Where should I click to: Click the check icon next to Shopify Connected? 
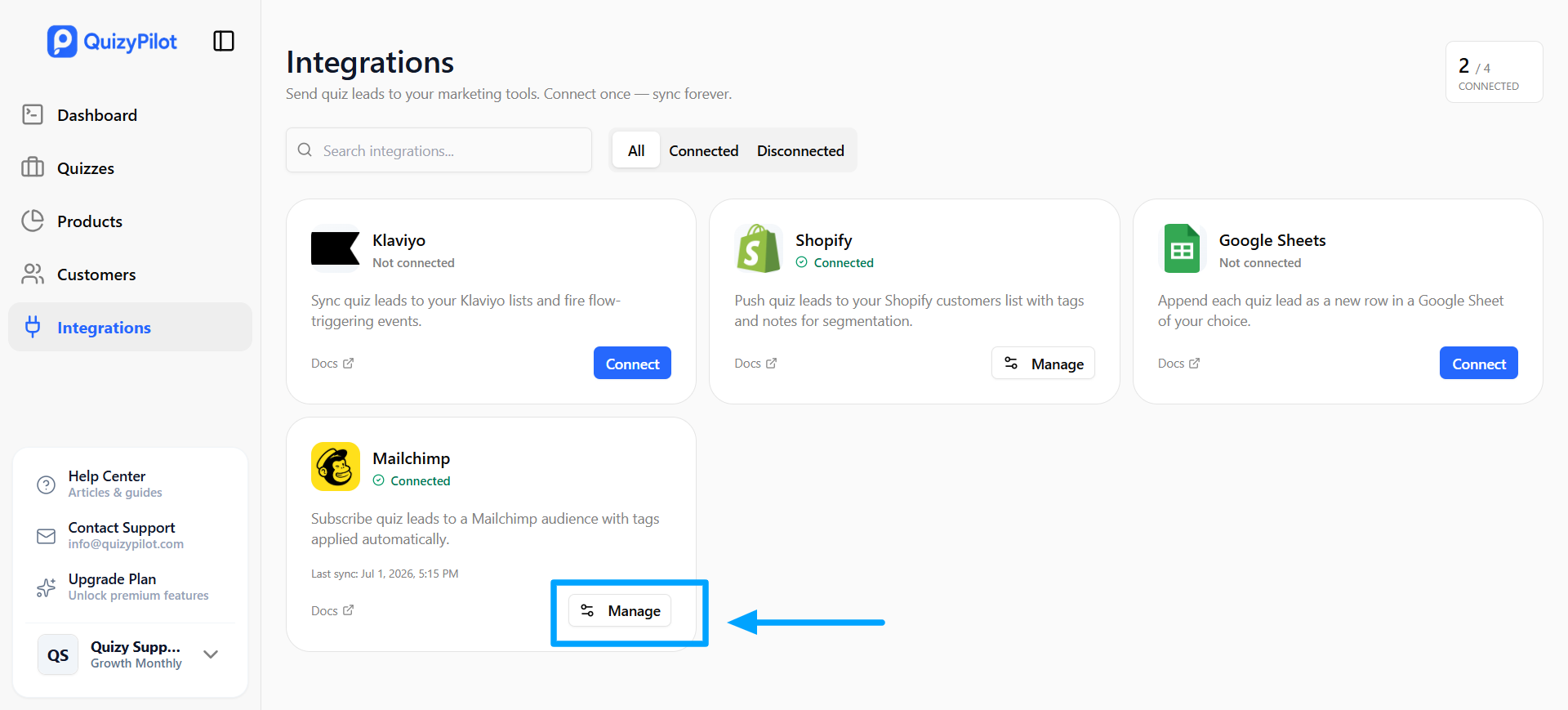point(802,262)
